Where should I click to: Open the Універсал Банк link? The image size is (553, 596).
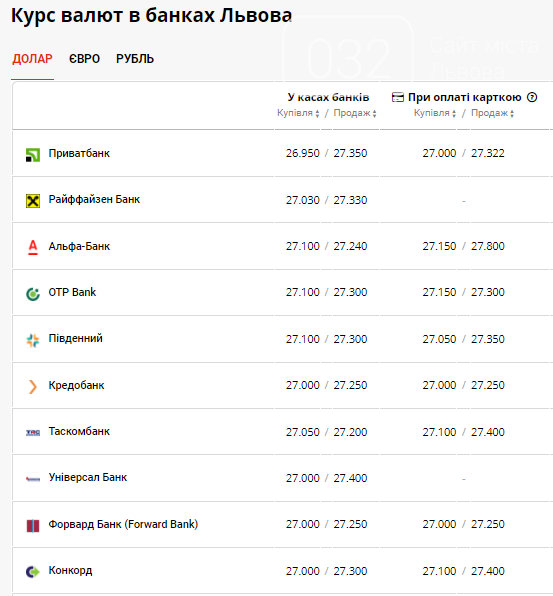click(x=87, y=477)
